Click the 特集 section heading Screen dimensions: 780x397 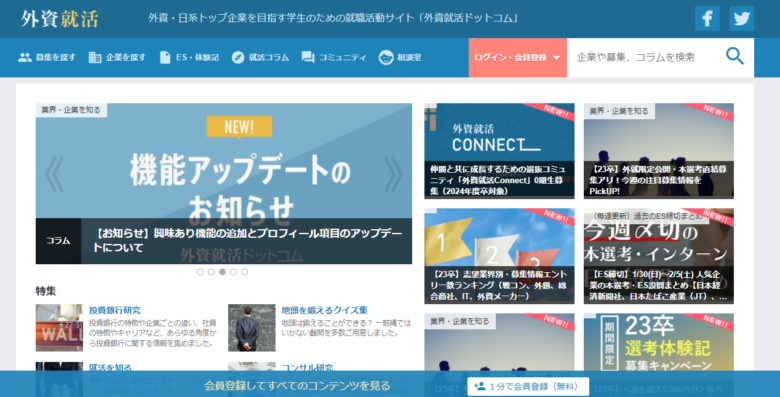pyautogui.click(x=46, y=291)
